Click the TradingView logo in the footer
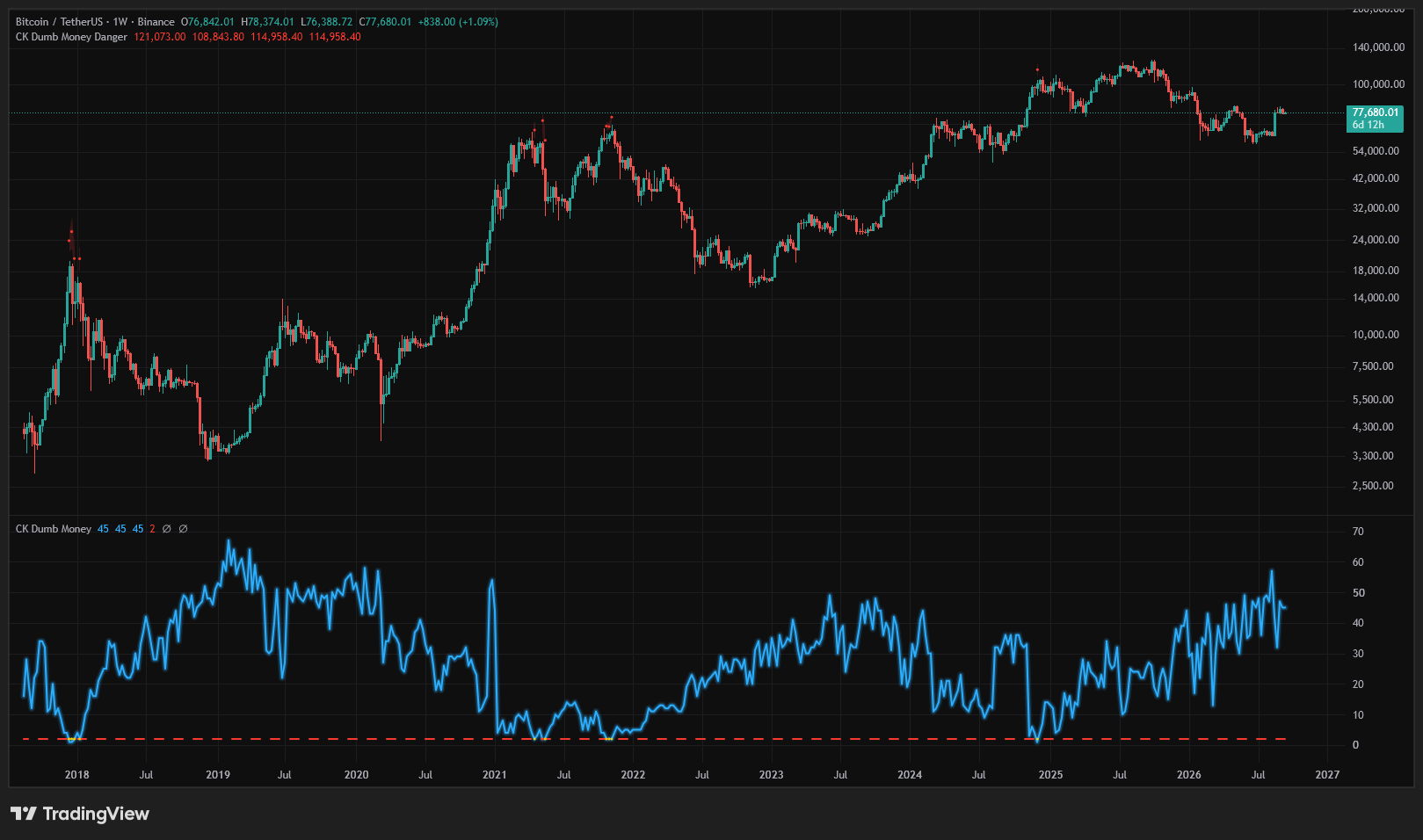The height and width of the screenshot is (840, 1423). (x=80, y=814)
